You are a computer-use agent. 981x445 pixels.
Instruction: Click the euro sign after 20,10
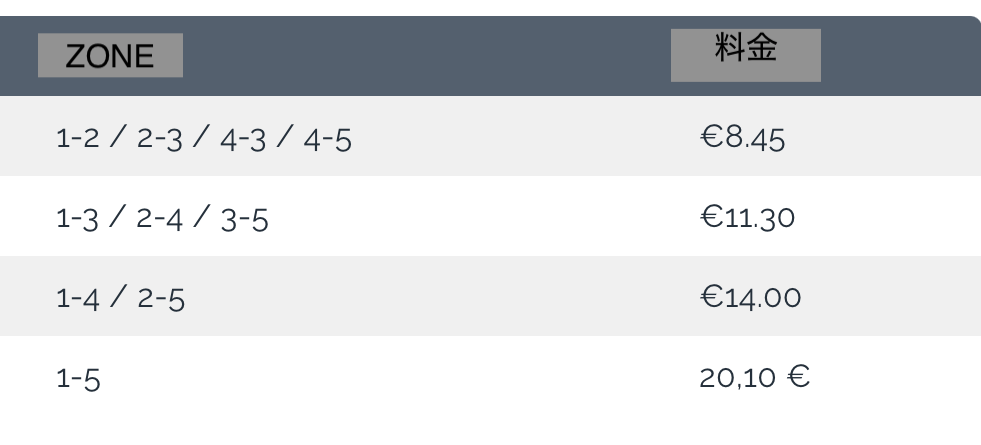(798, 376)
